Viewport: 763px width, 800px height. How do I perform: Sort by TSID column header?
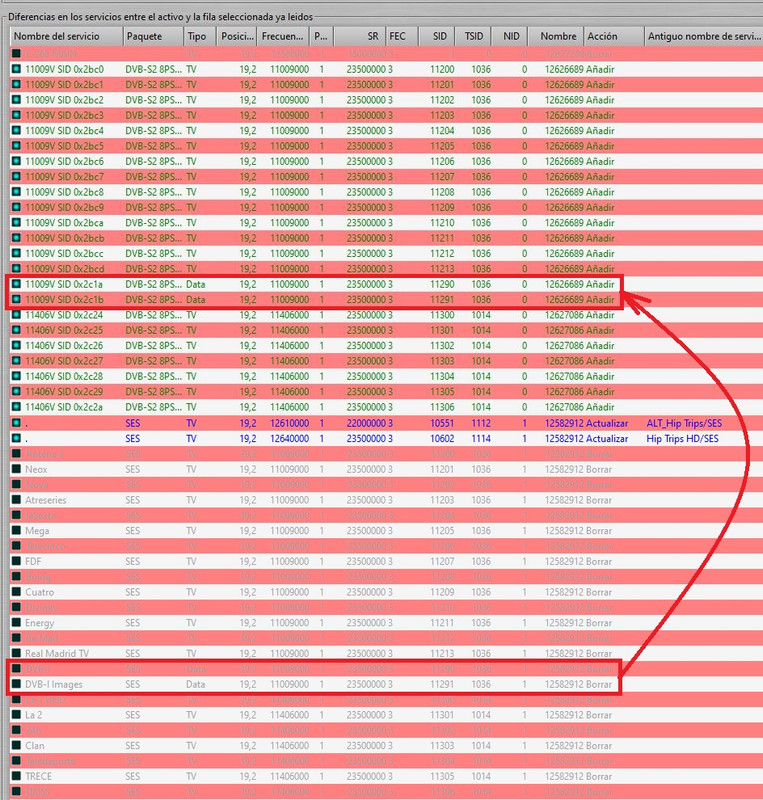[x=473, y=36]
